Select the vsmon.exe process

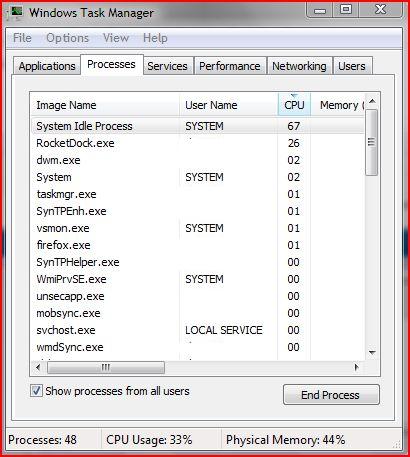click(x=198, y=228)
